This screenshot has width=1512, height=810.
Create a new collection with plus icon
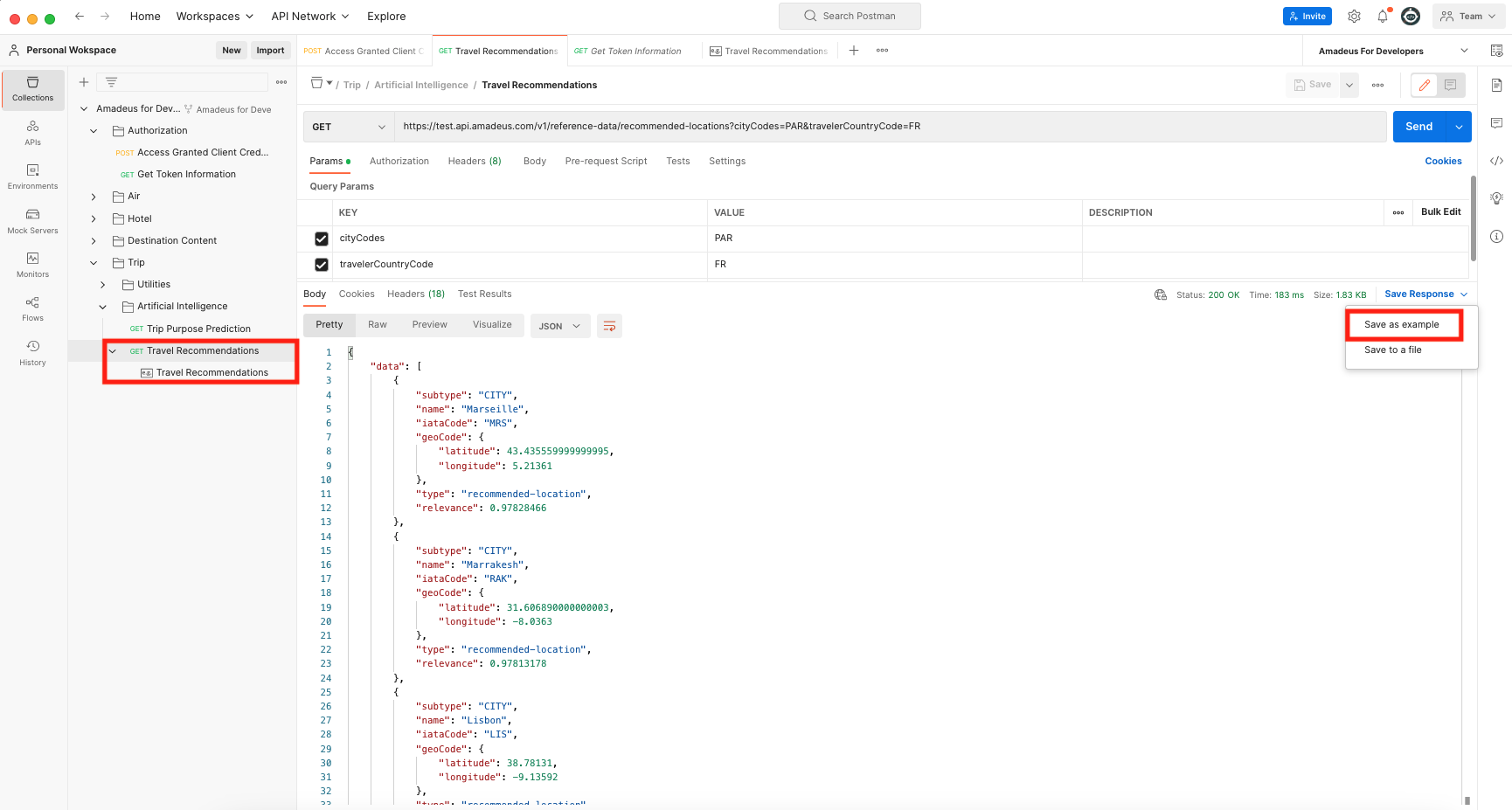pos(84,82)
